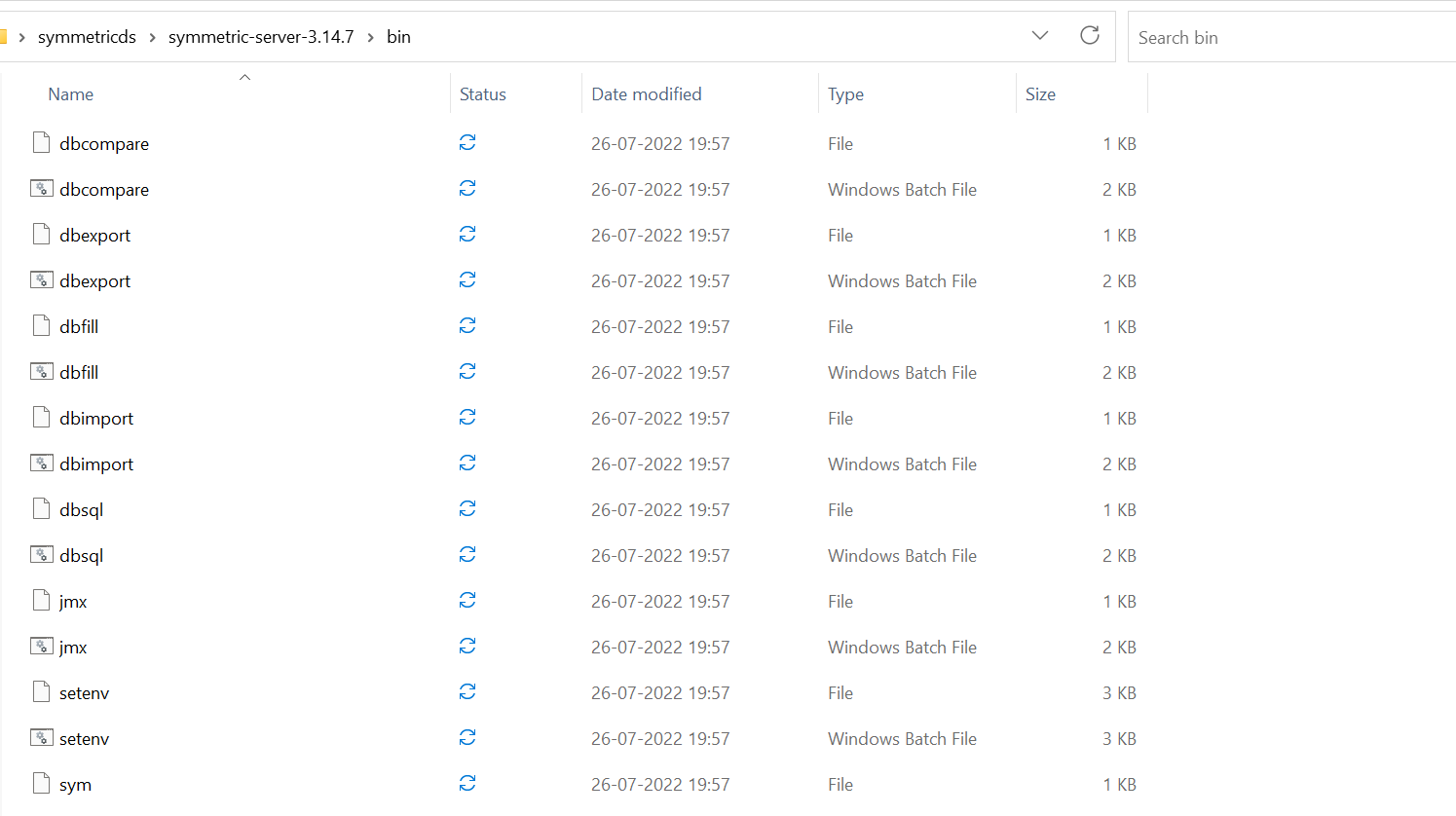This screenshot has height=816, width=1456.
Task: Select the dbcompare batch file name
Action: pyautogui.click(x=104, y=190)
